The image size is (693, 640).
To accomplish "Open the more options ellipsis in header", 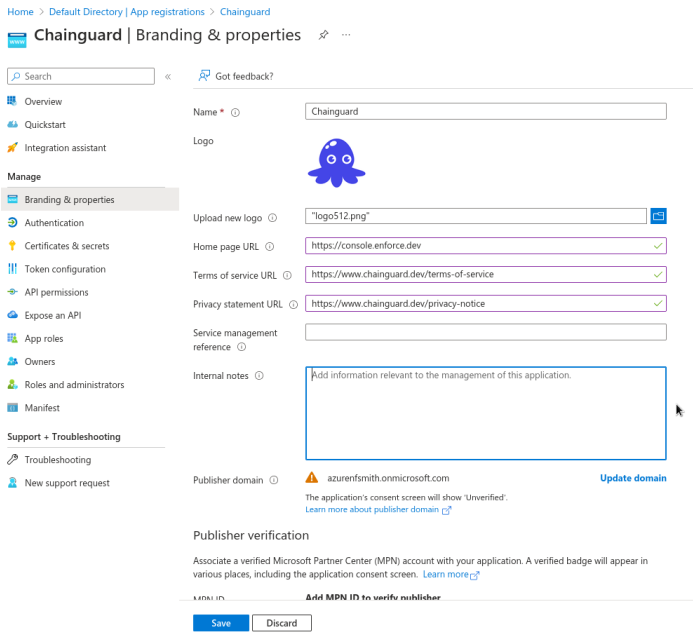I will (346, 35).
